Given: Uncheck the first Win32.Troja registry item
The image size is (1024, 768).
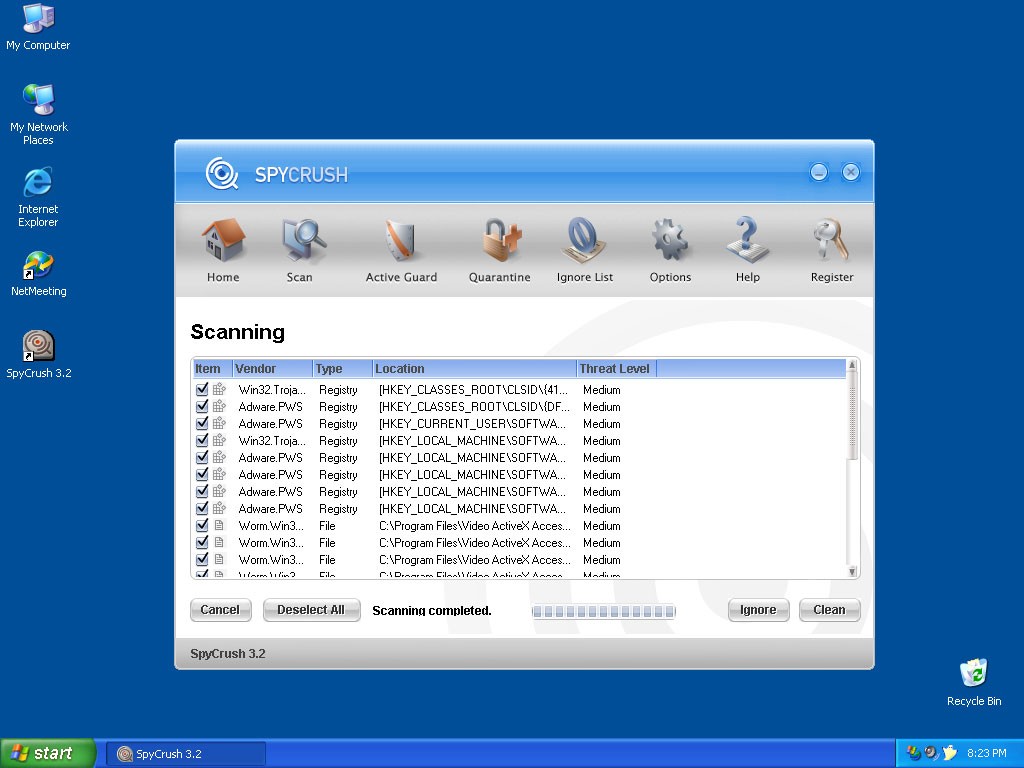Looking at the screenshot, I should coord(202,389).
